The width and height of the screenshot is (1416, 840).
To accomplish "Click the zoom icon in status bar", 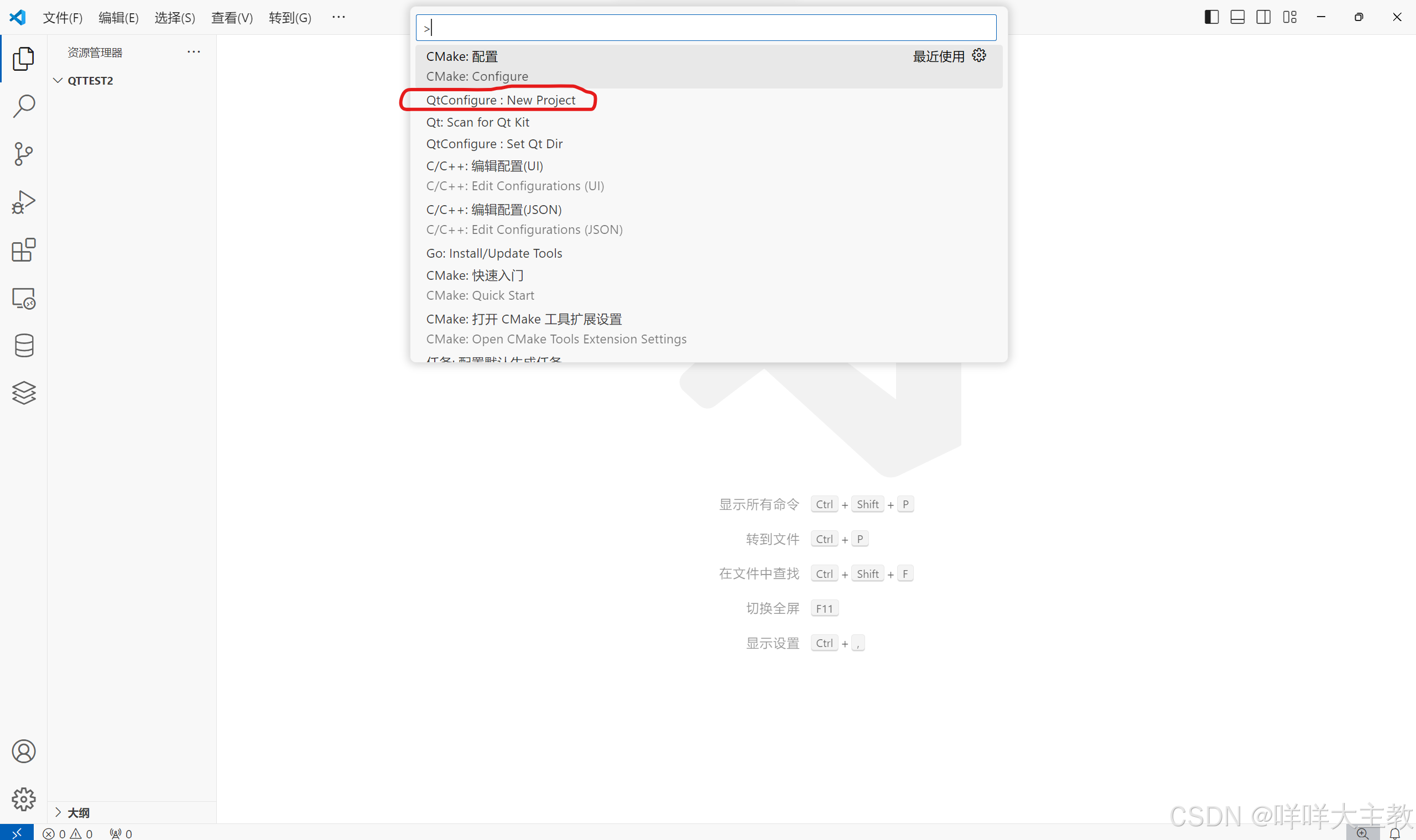I will 1362,833.
